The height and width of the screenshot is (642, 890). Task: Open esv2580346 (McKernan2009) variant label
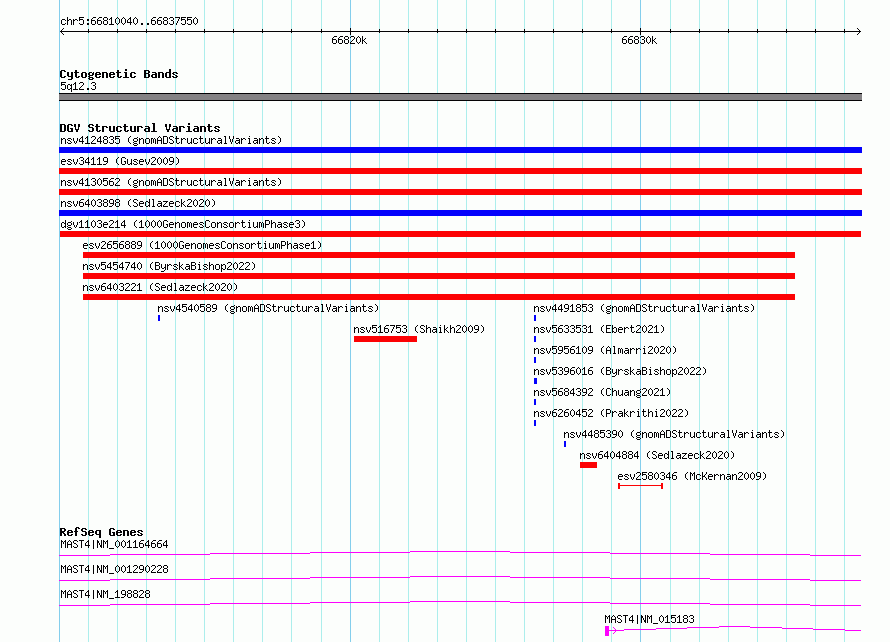[x=692, y=476]
